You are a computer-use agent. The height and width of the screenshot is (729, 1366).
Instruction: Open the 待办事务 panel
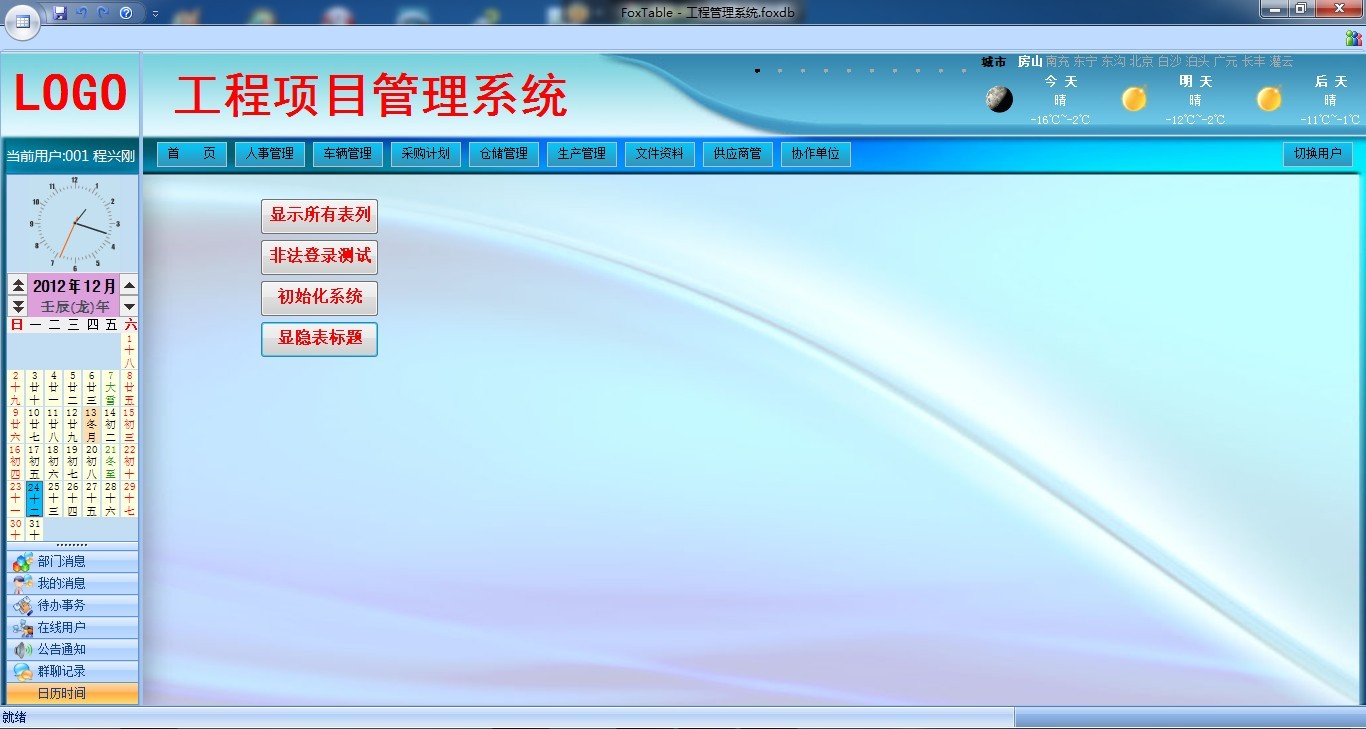(x=73, y=606)
